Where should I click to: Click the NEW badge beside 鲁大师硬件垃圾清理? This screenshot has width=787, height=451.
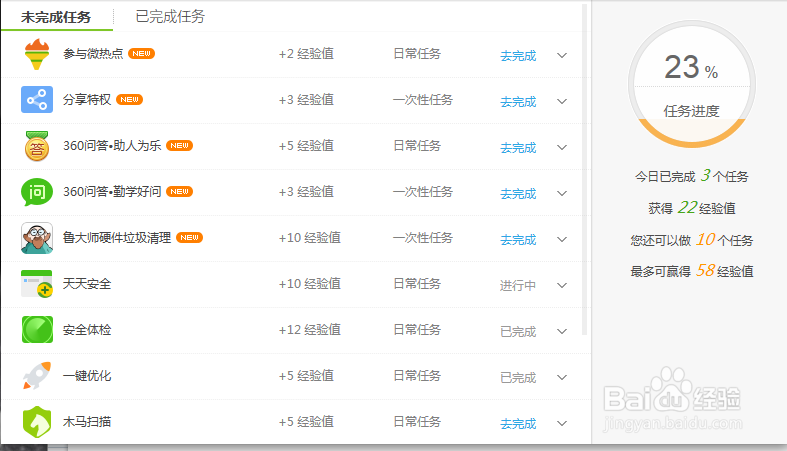pyautogui.click(x=190, y=237)
